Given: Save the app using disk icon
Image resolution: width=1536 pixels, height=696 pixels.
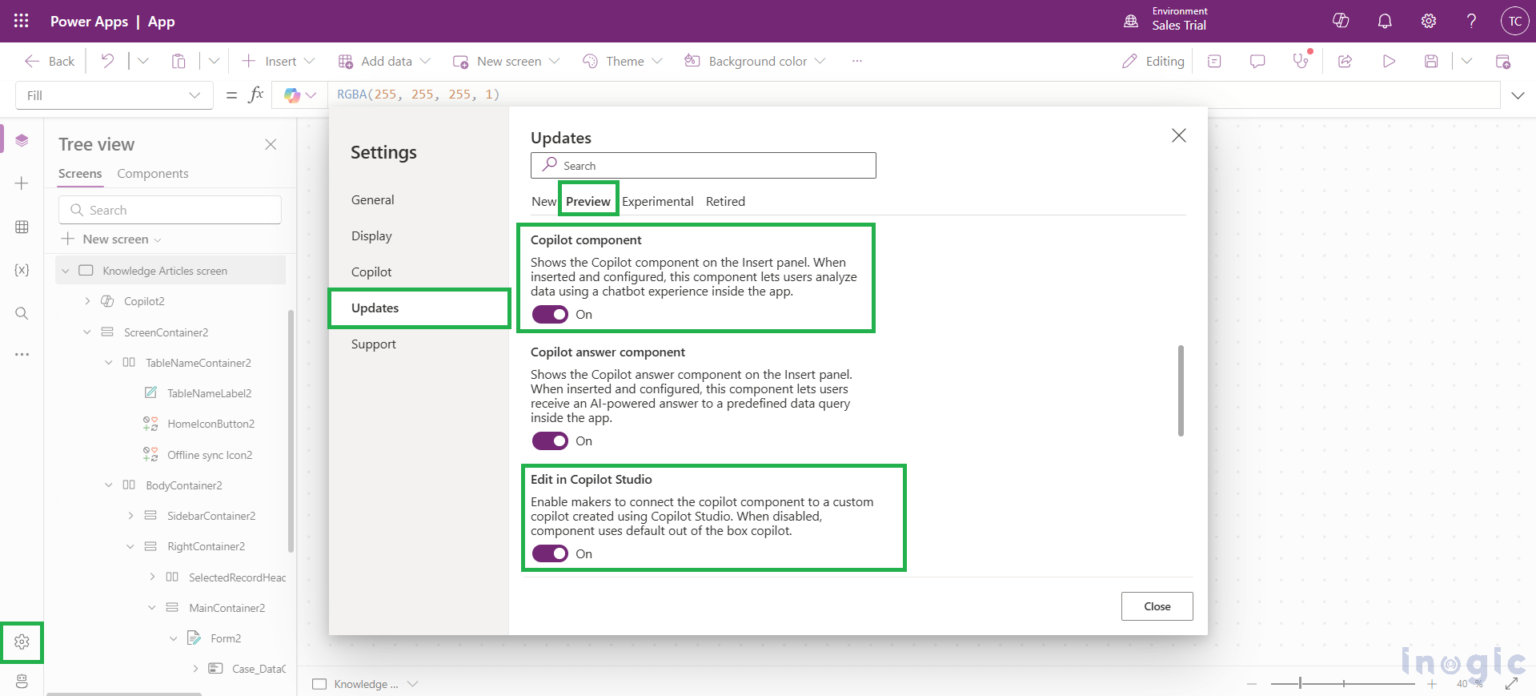Looking at the screenshot, I should point(1431,61).
